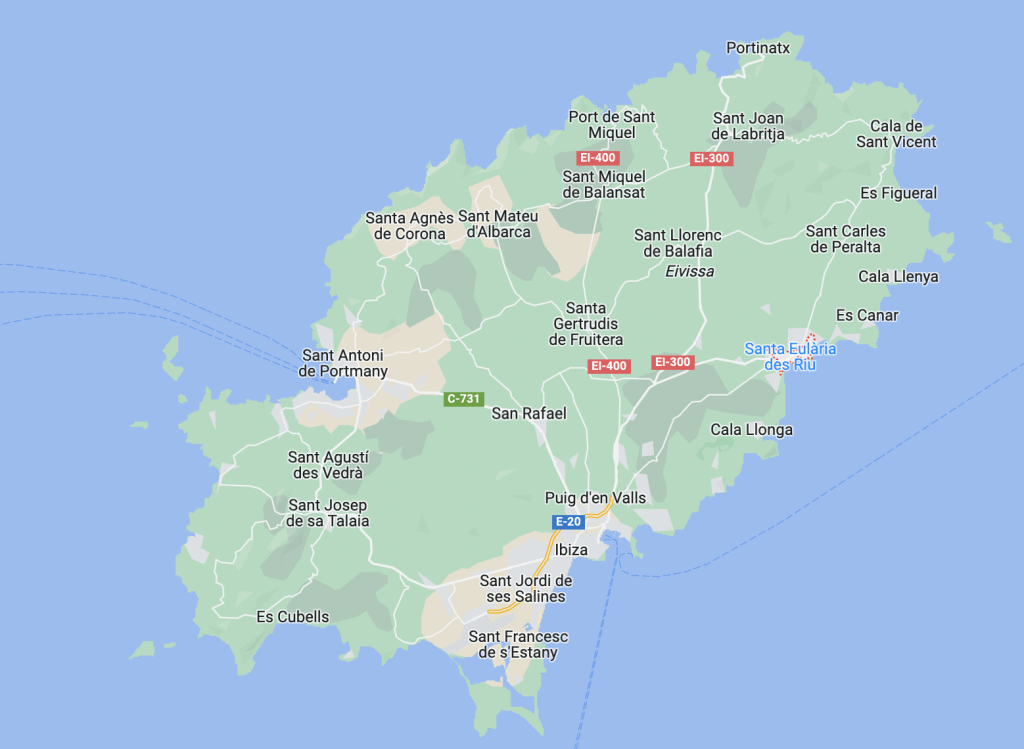This screenshot has width=1024, height=749.
Task: Select the Sant Josep de sa Talaia label
Action: [x=328, y=513]
